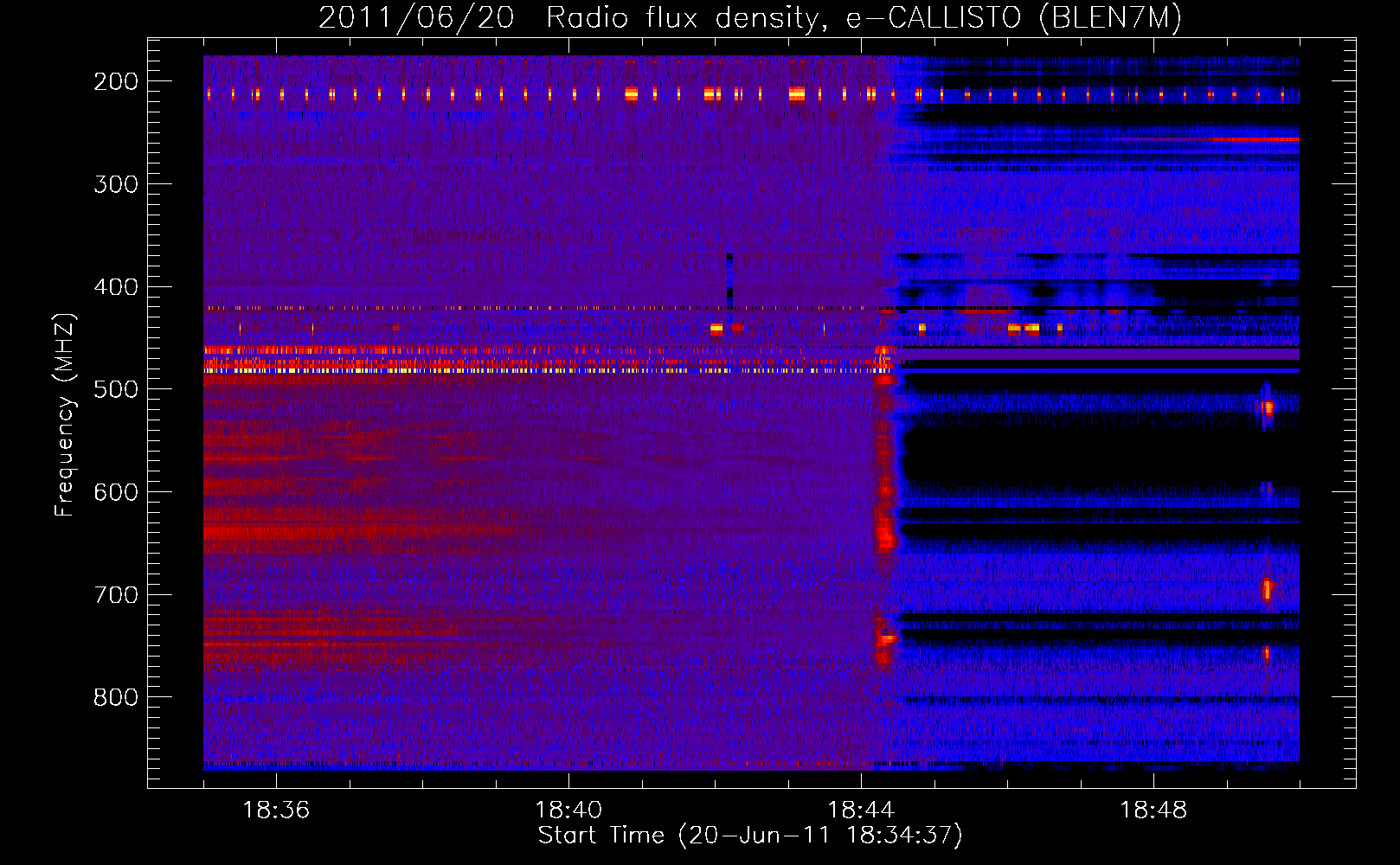Click the '200' frequency tick label
Image resolution: width=1400 pixels, height=865 pixels.
[116, 81]
